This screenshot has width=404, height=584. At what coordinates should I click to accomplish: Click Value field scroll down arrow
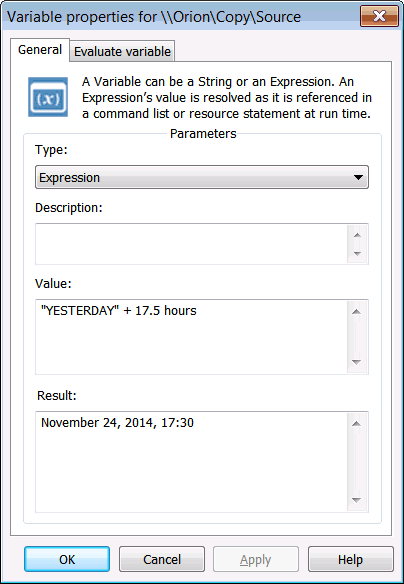click(357, 362)
